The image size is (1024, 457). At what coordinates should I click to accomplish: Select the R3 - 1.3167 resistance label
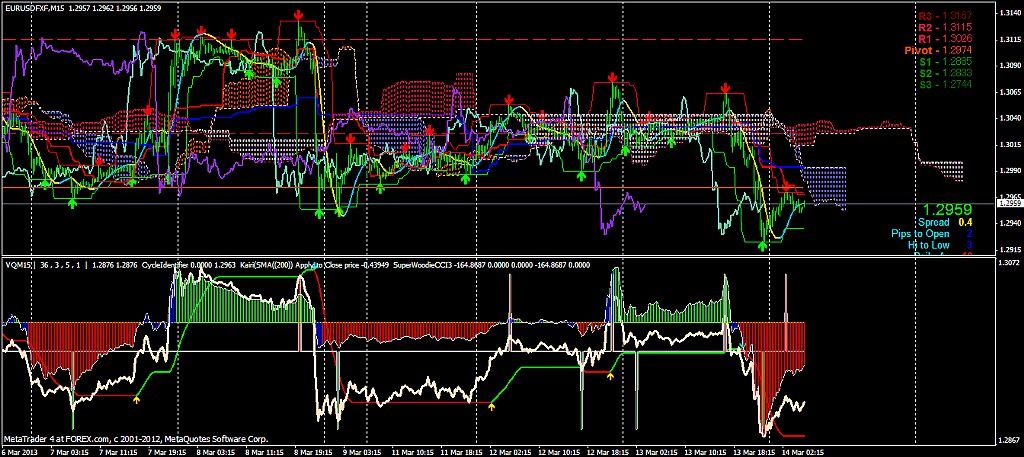(945, 16)
